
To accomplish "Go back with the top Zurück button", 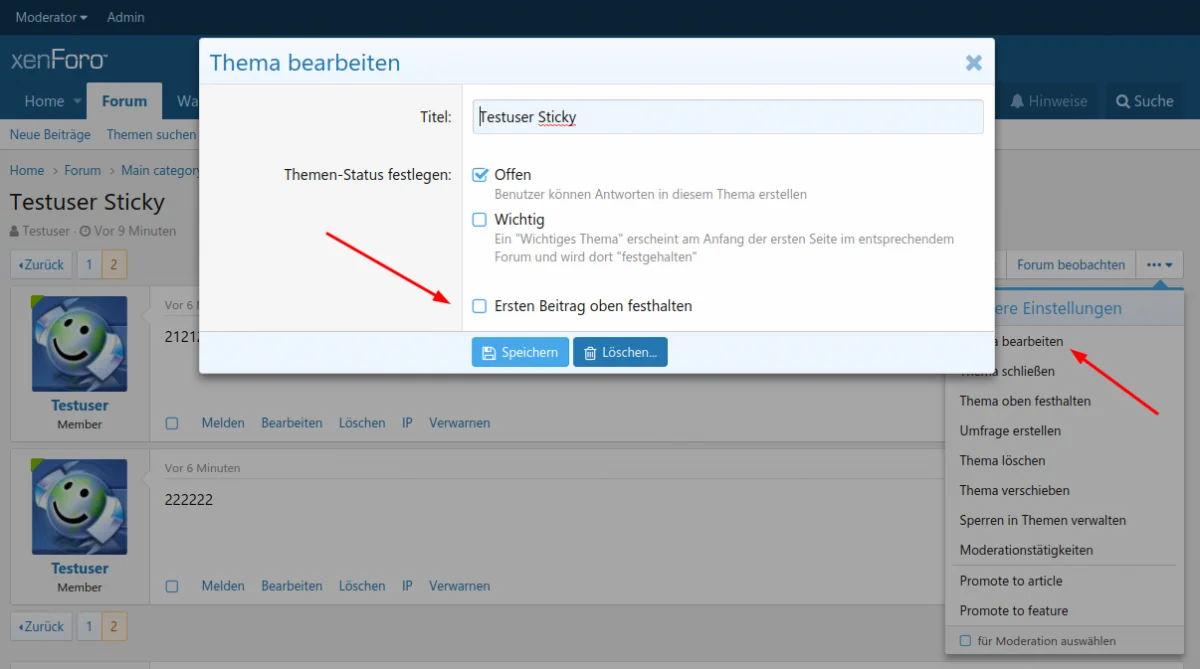I will [41, 265].
